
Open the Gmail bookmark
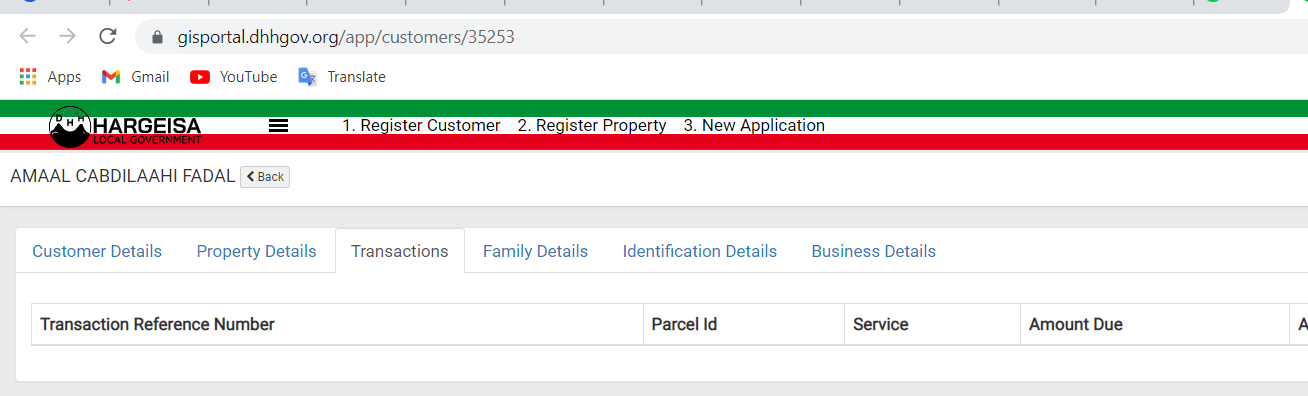tap(136, 77)
